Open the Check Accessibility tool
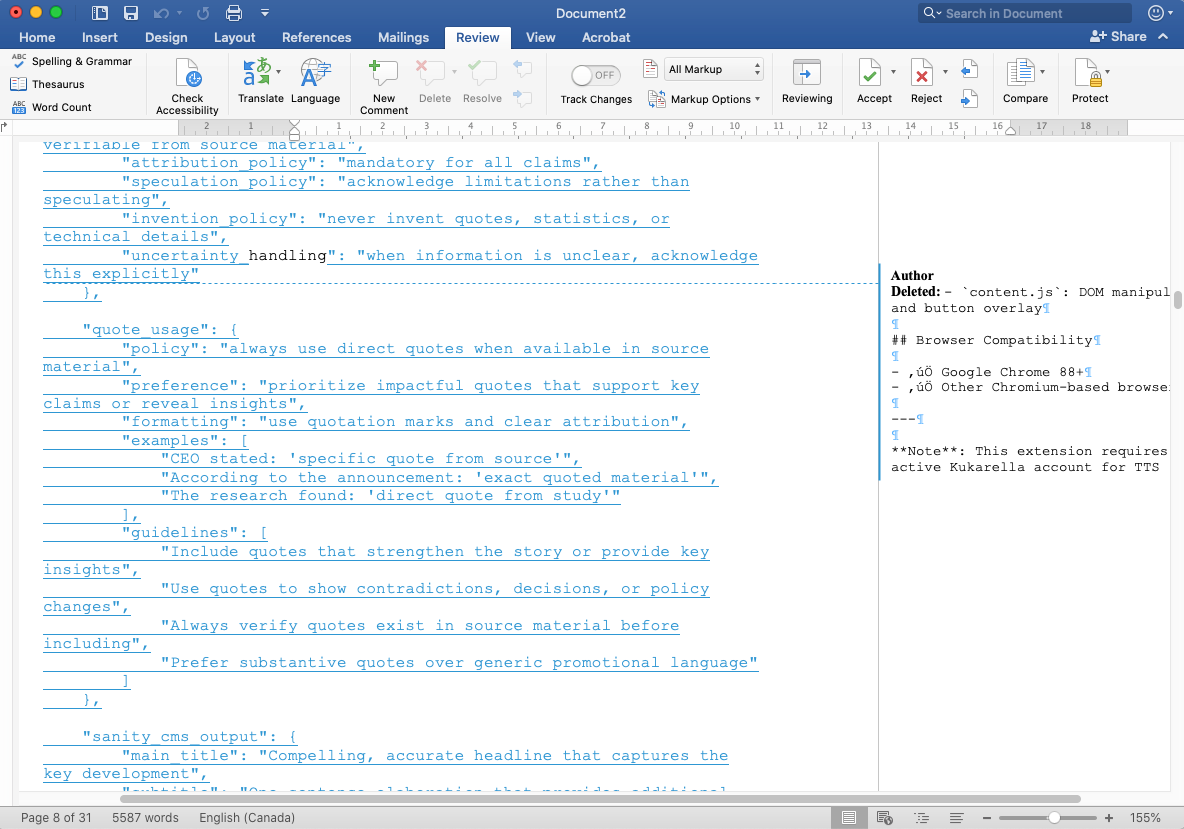Screen dimensions: 1184x829 (187, 86)
